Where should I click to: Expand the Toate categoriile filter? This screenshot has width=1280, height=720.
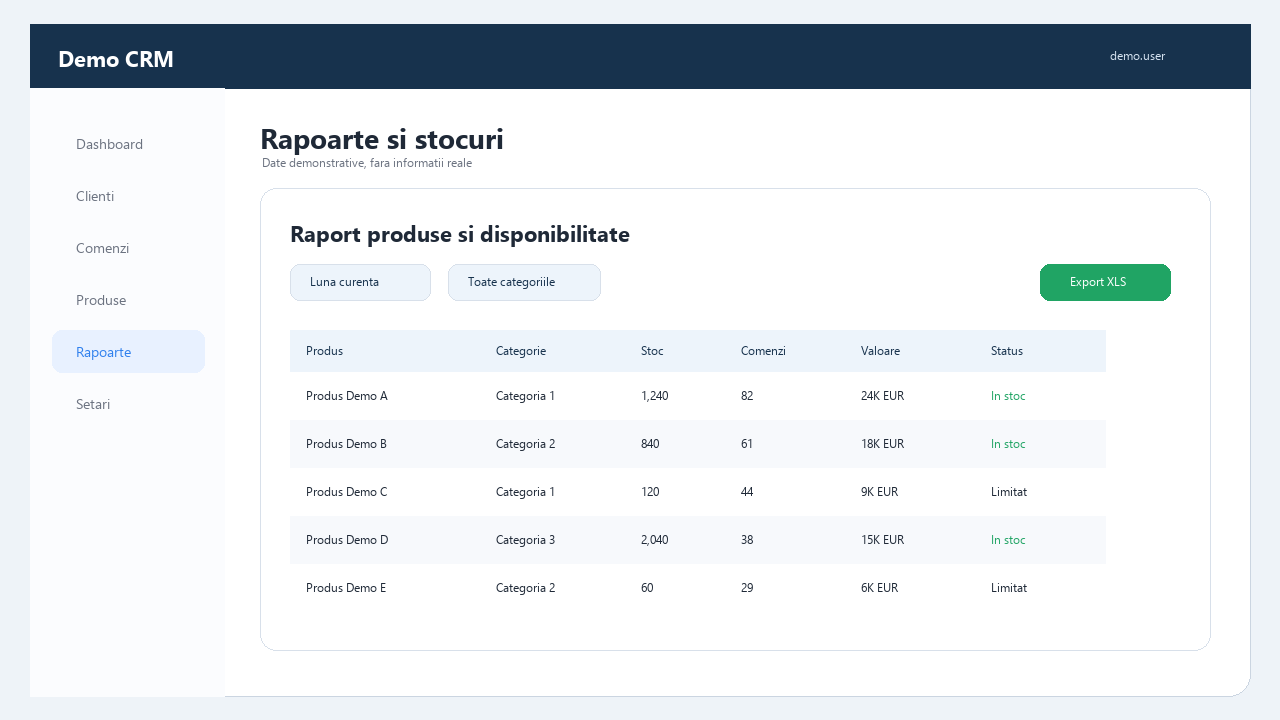(524, 282)
